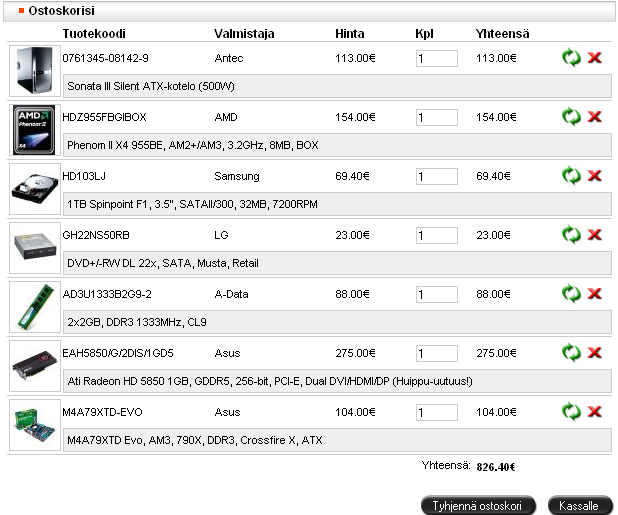
Task: Click the Tuotekoodi column header
Action: click(94, 33)
